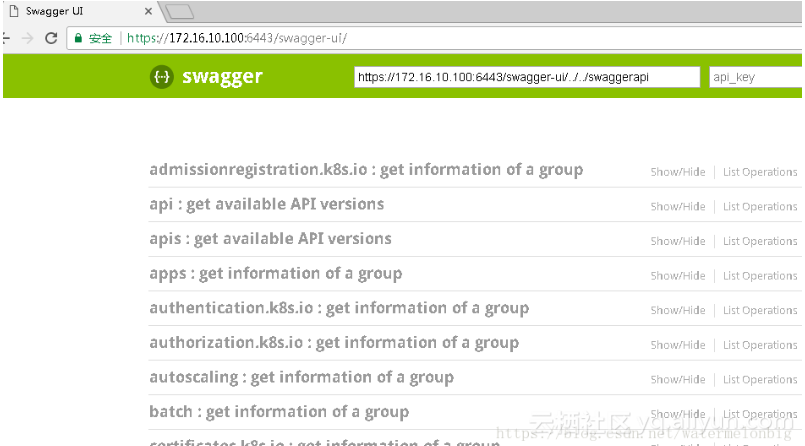805x446 pixels.
Task: Expand the batch group heading
Action: [x=279, y=412]
